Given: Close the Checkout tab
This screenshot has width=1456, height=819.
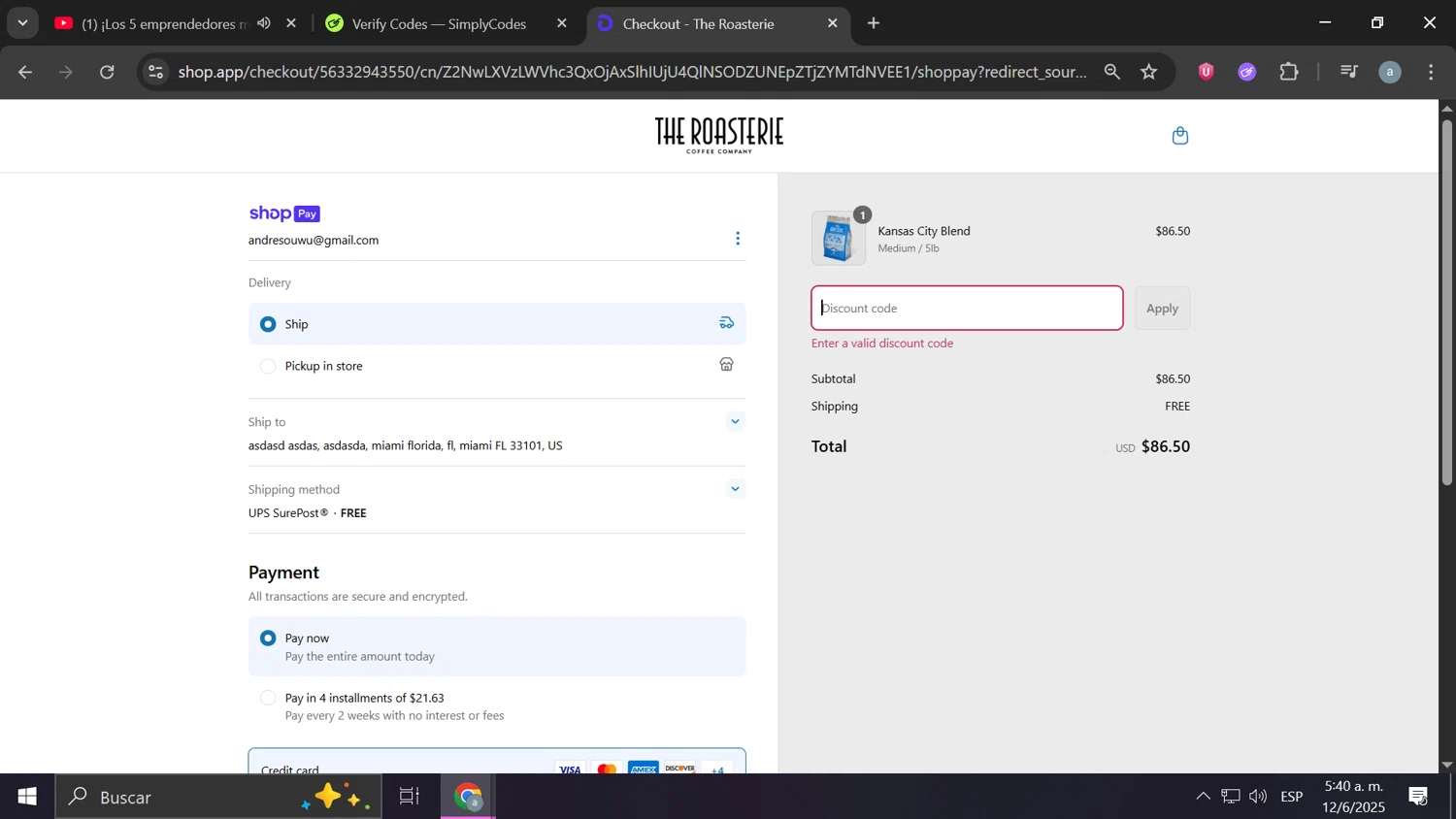Looking at the screenshot, I should point(832,23).
